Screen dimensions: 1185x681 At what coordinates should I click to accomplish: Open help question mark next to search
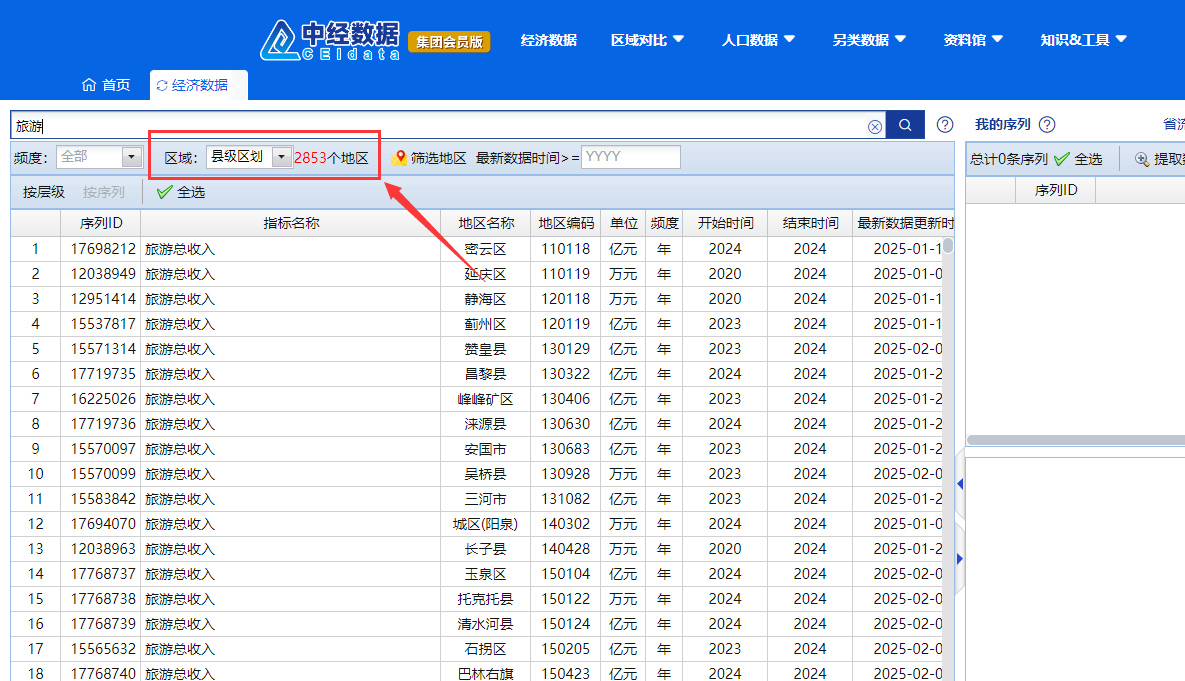tap(945, 125)
